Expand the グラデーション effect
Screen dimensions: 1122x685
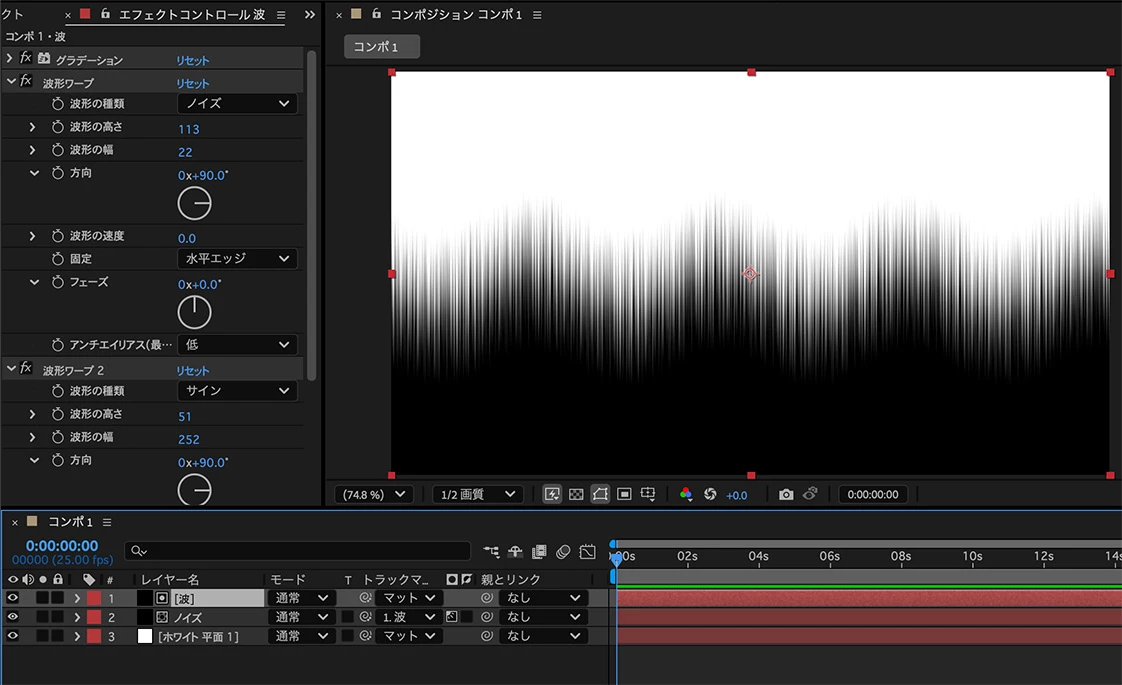point(9,58)
